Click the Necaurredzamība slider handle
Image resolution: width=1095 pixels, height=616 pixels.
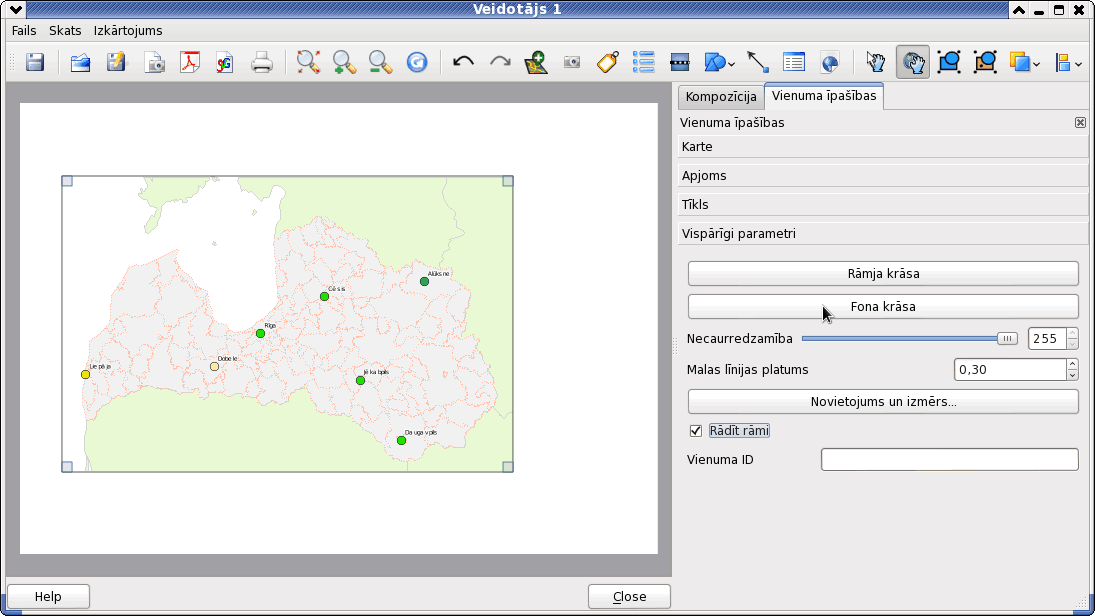pyautogui.click(x=1007, y=339)
